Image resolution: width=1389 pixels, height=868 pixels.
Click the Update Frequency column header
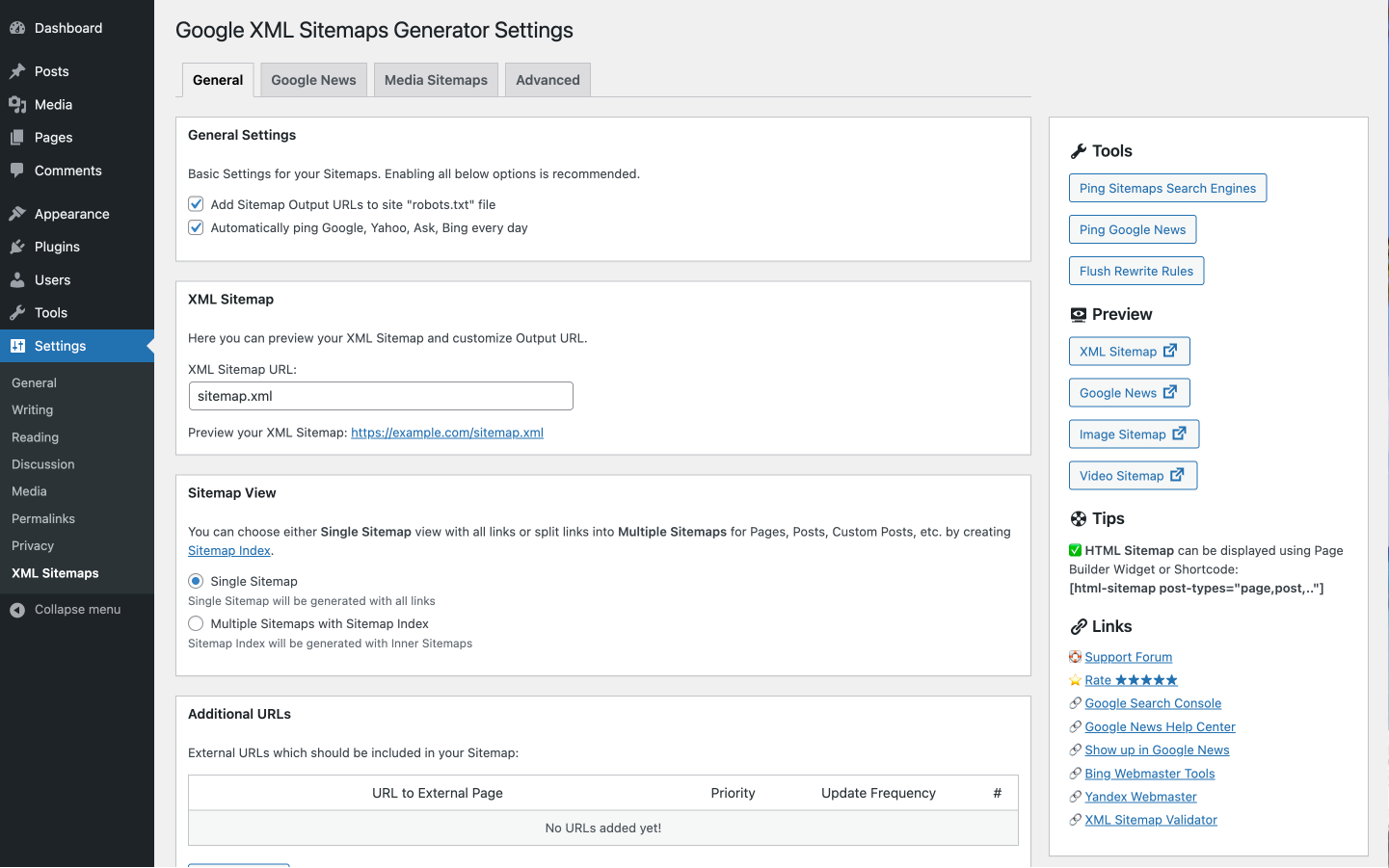878,793
